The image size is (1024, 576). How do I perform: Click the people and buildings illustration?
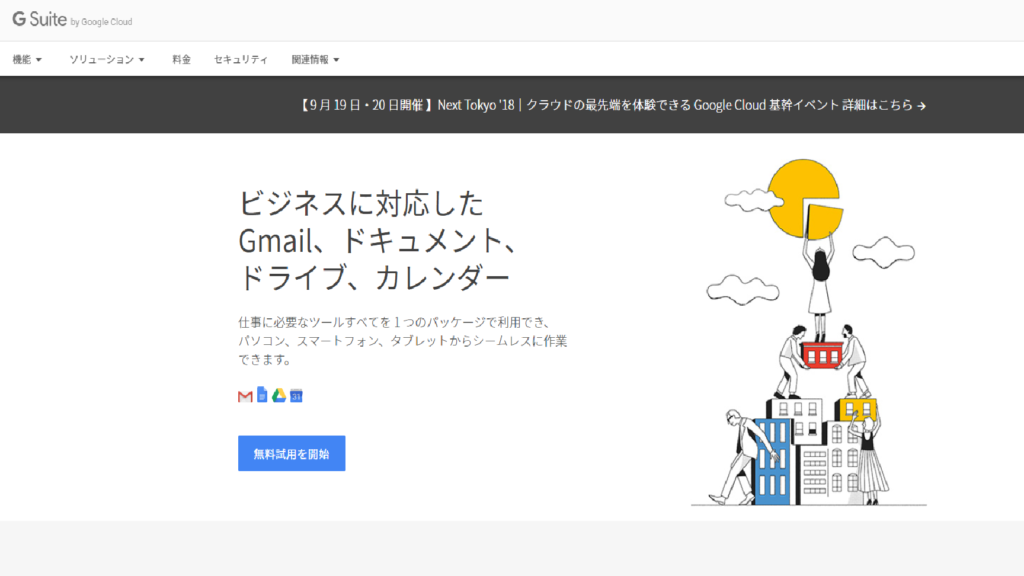[809, 332]
